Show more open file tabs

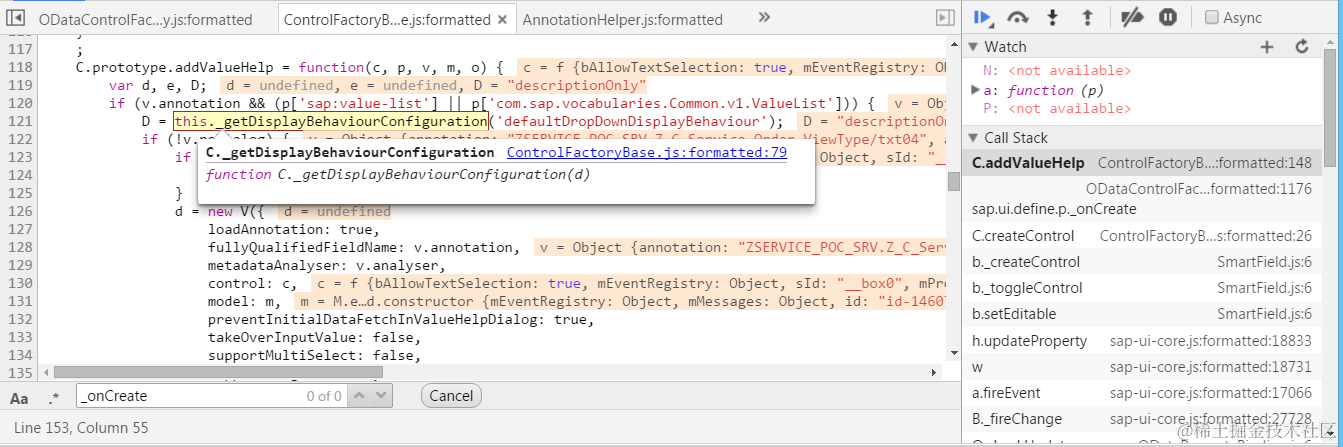pyautogui.click(x=765, y=17)
